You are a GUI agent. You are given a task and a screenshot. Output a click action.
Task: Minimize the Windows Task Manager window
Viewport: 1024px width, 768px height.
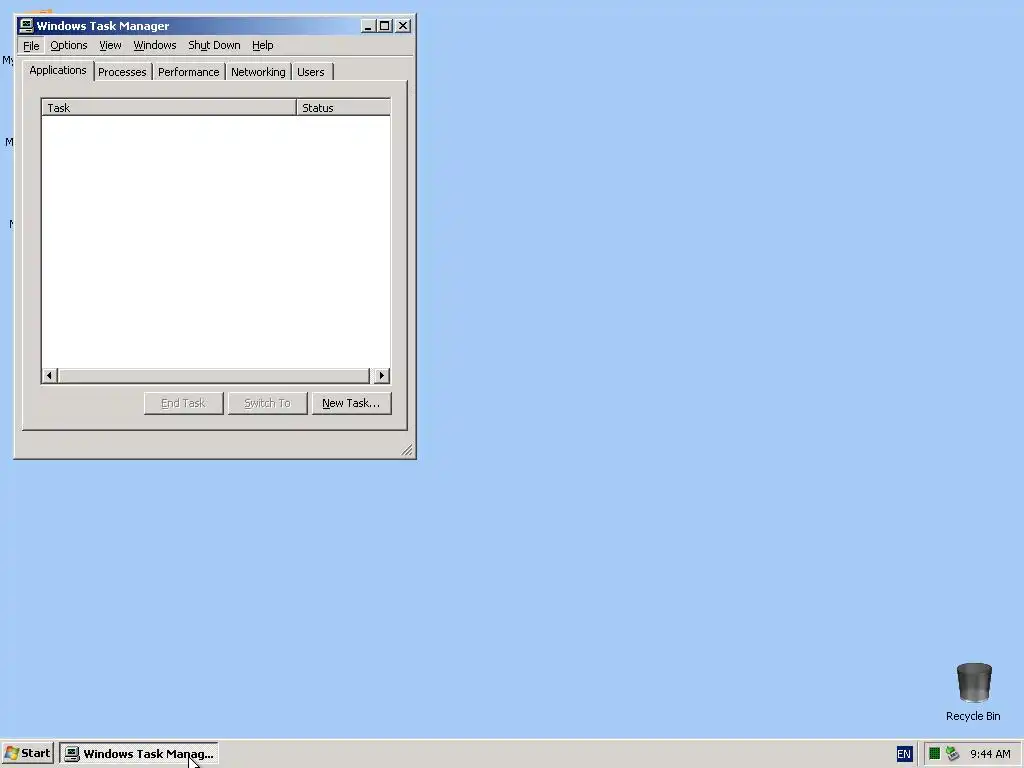point(368,26)
